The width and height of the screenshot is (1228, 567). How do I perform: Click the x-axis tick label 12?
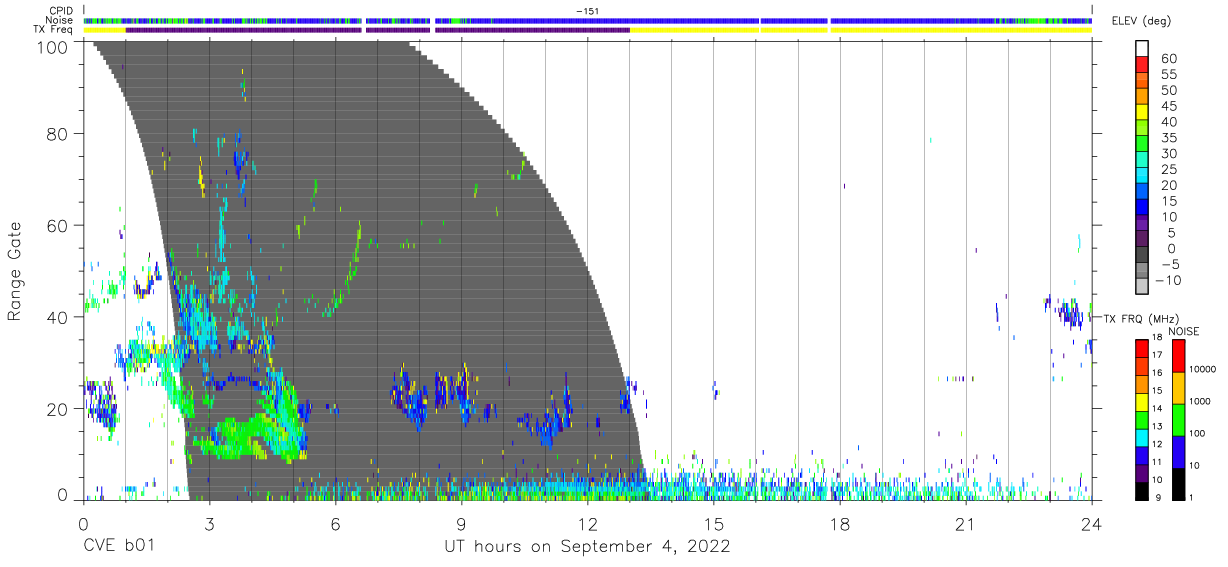click(x=587, y=523)
